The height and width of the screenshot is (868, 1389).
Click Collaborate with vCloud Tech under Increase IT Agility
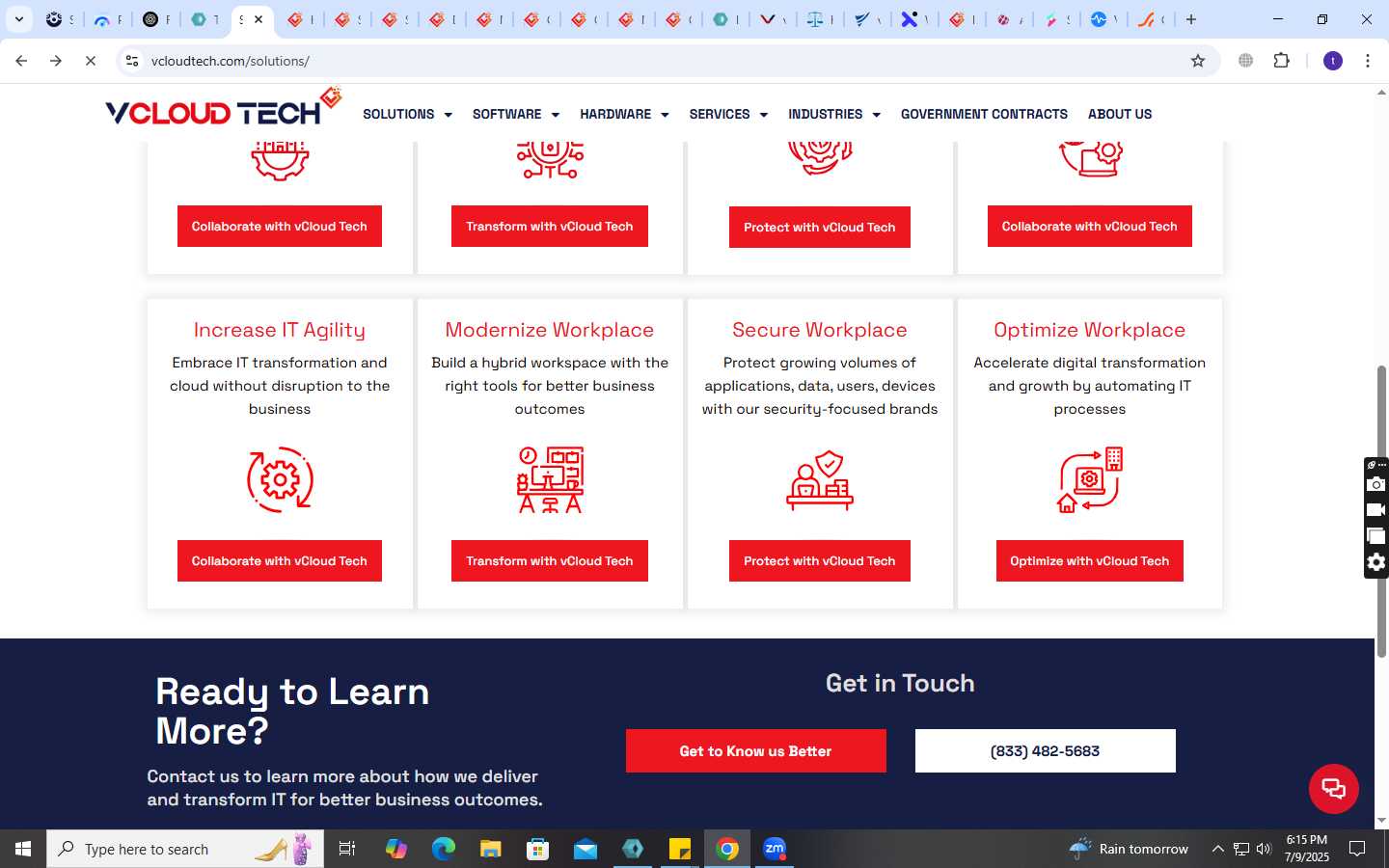click(x=280, y=561)
